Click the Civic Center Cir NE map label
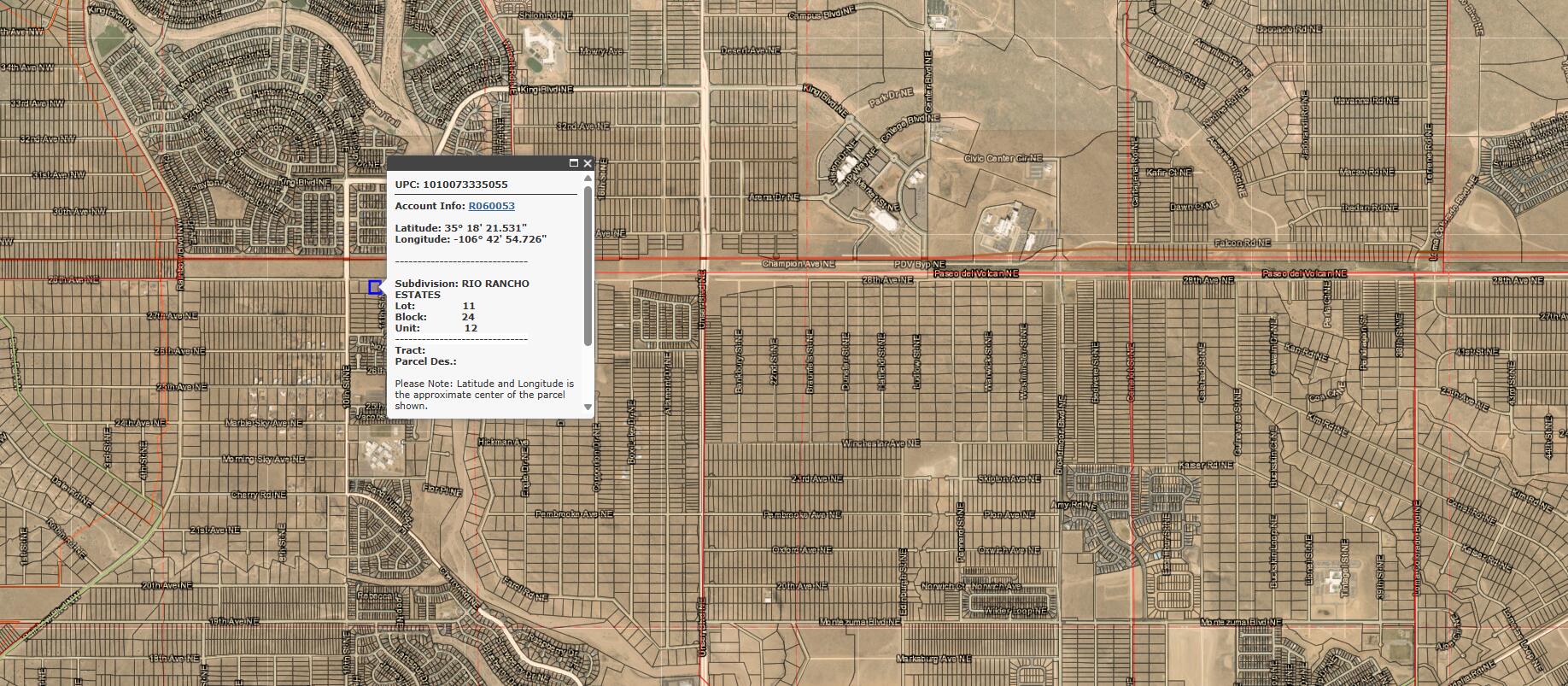This screenshot has height=686, width=1568. (1003, 158)
